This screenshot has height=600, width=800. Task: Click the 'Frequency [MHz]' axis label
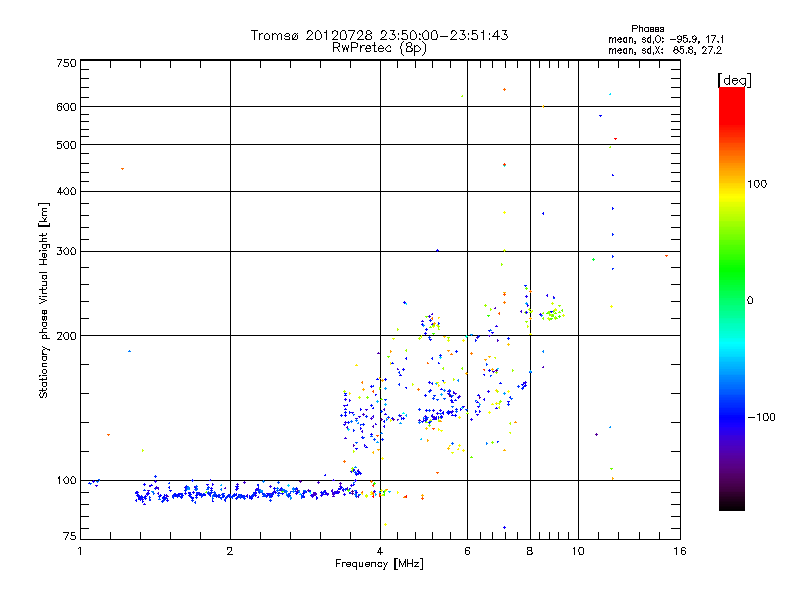pos(379,564)
